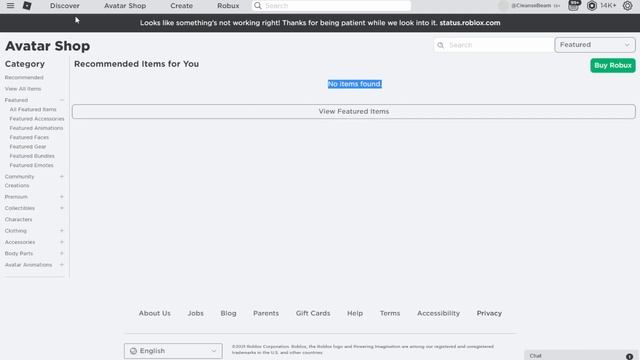The image size is (640, 360).
Task: Click the top search magnifier icon
Action: [x=258, y=6]
